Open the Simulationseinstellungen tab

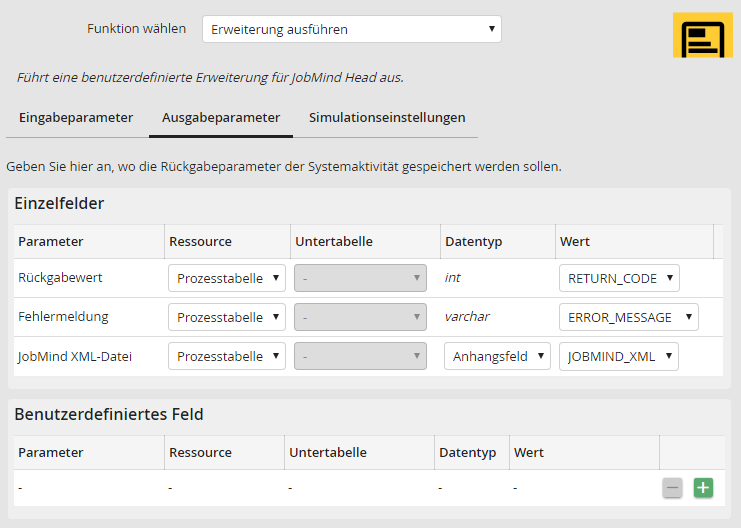click(x=387, y=118)
